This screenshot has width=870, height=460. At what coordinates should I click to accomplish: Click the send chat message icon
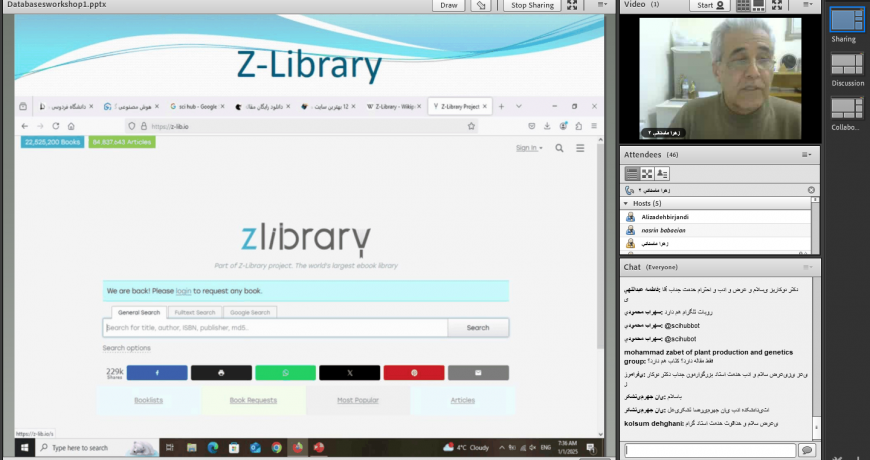pyautogui.click(x=807, y=450)
